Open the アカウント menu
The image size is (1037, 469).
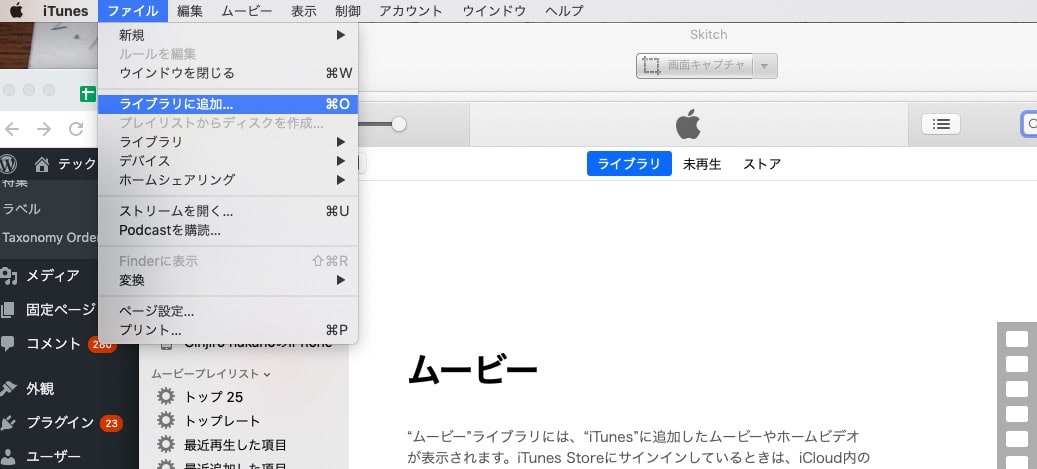[x=411, y=11]
